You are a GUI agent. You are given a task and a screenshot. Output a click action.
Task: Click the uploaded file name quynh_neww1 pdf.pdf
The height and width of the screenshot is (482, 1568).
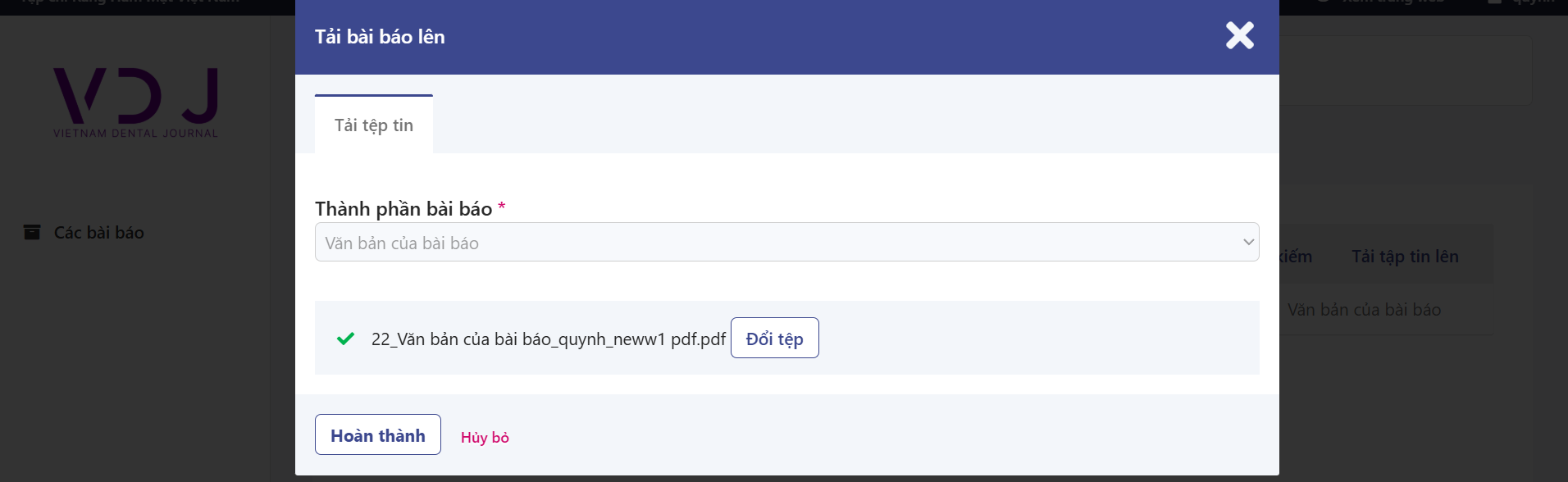[548, 339]
